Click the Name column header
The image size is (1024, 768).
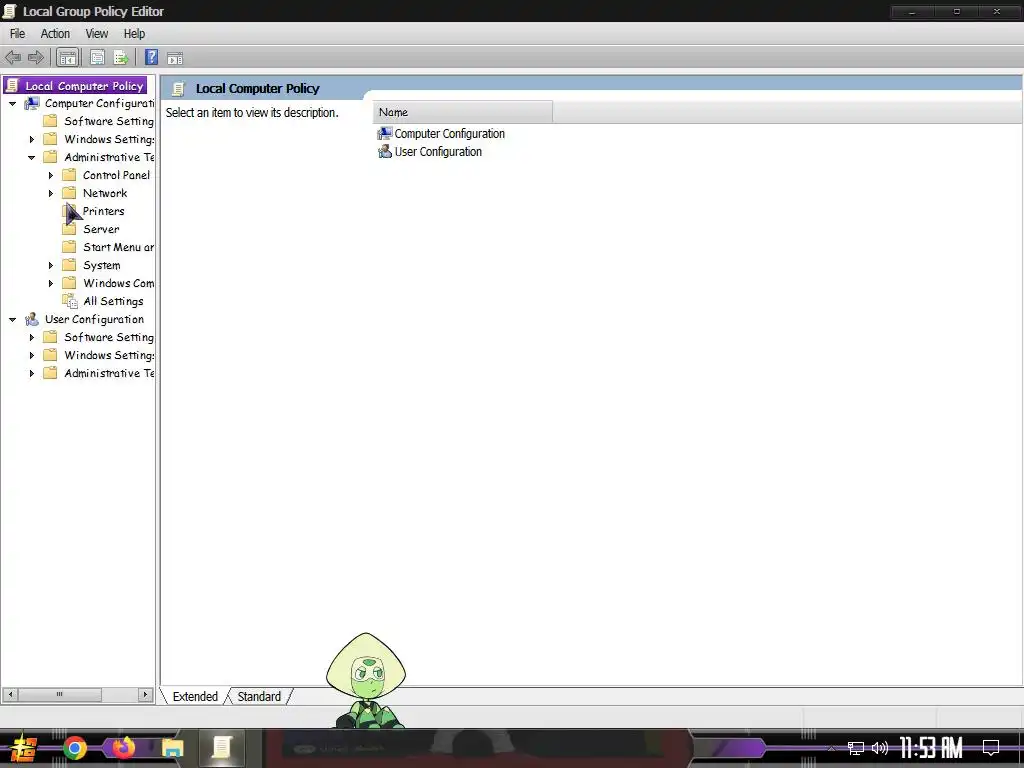pyautogui.click(x=462, y=112)
